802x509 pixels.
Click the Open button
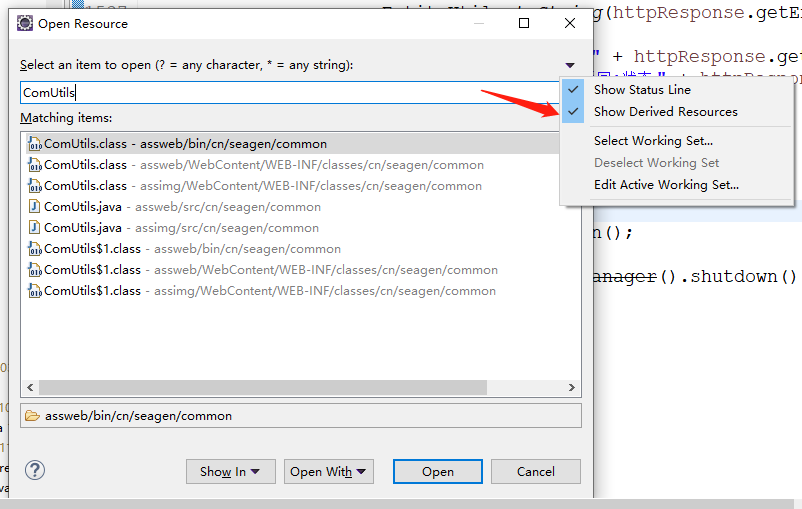(438, 471)
